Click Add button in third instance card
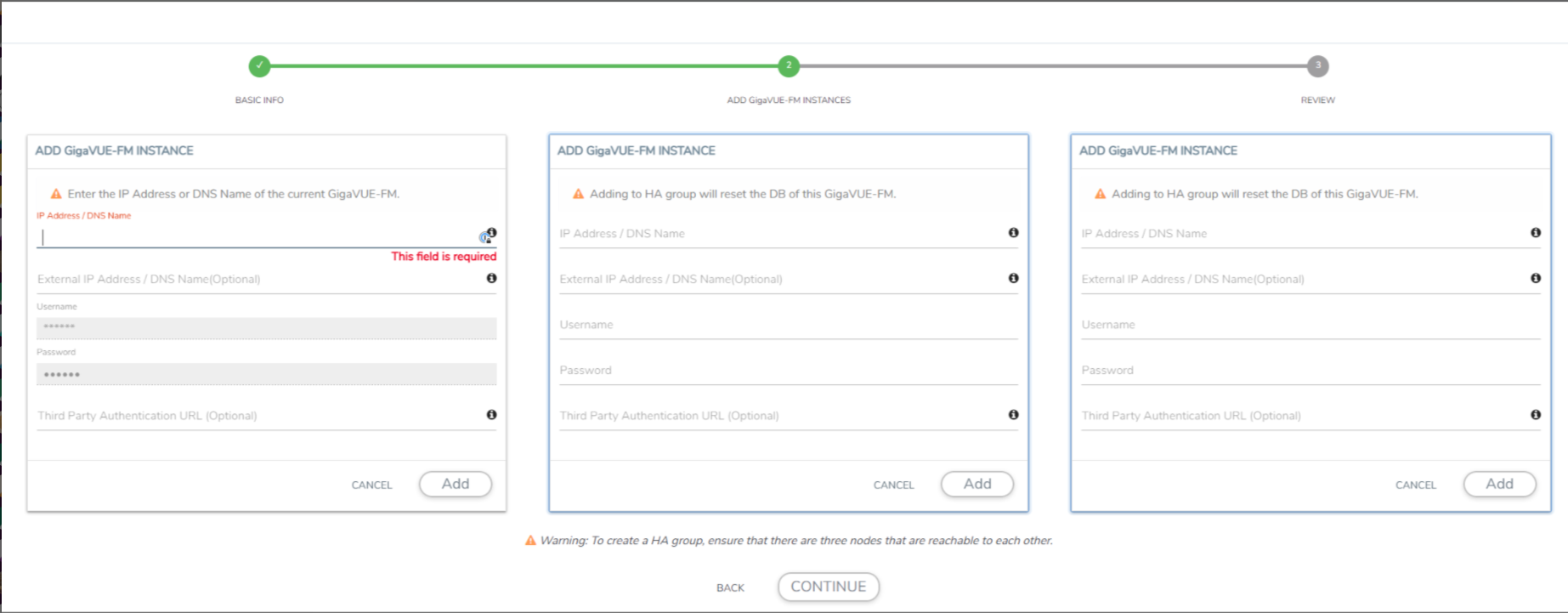The width and height of the screenshot is (1568, 613). (x=1499, y=484)
